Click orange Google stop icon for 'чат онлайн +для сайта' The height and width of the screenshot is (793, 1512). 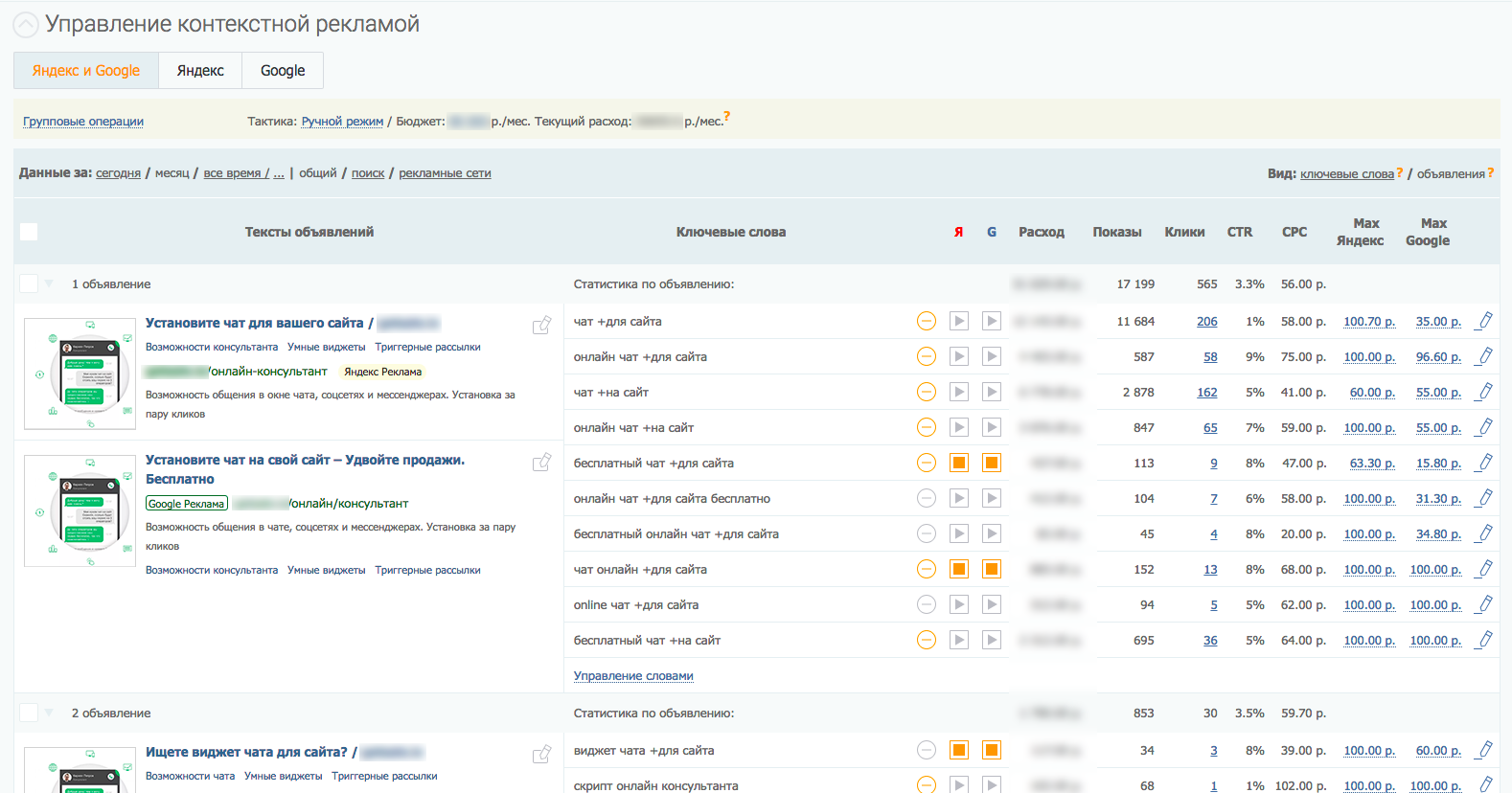(x=992, y=569)
